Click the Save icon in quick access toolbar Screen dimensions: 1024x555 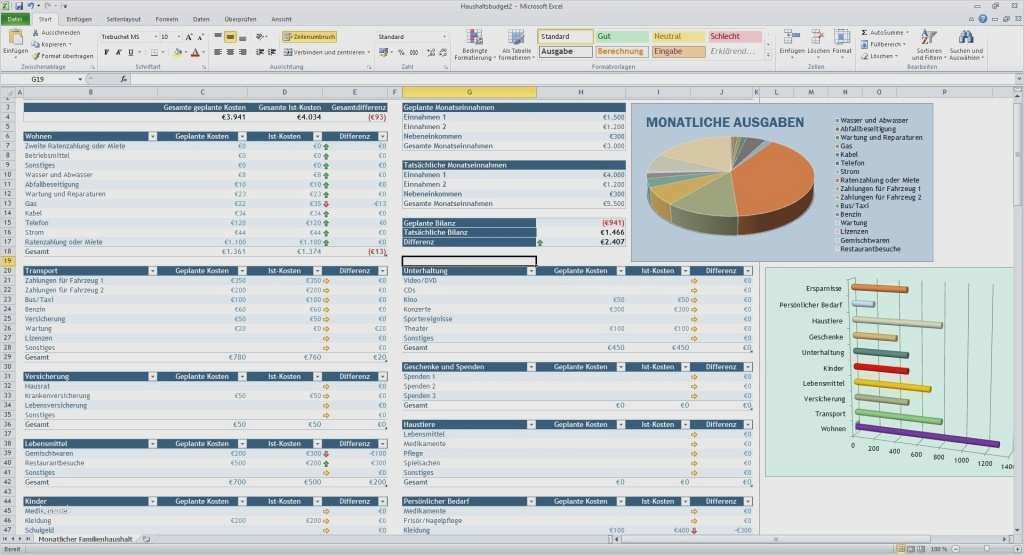18,6
